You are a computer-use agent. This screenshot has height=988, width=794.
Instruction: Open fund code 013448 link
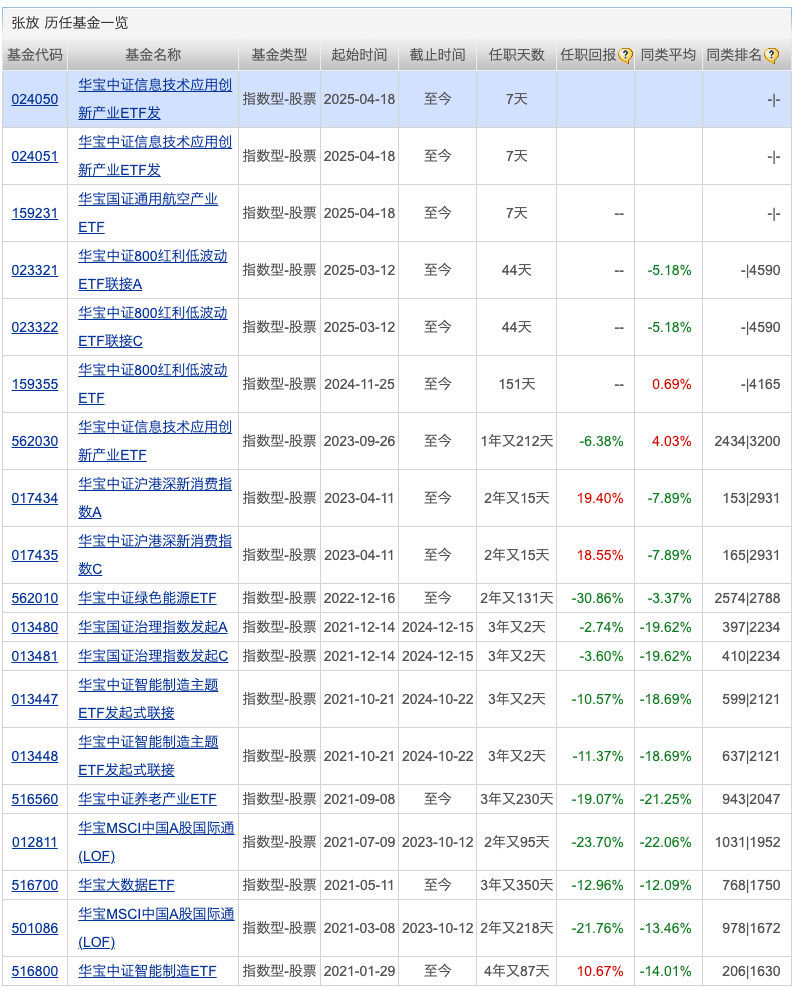(x=35, y=756)
